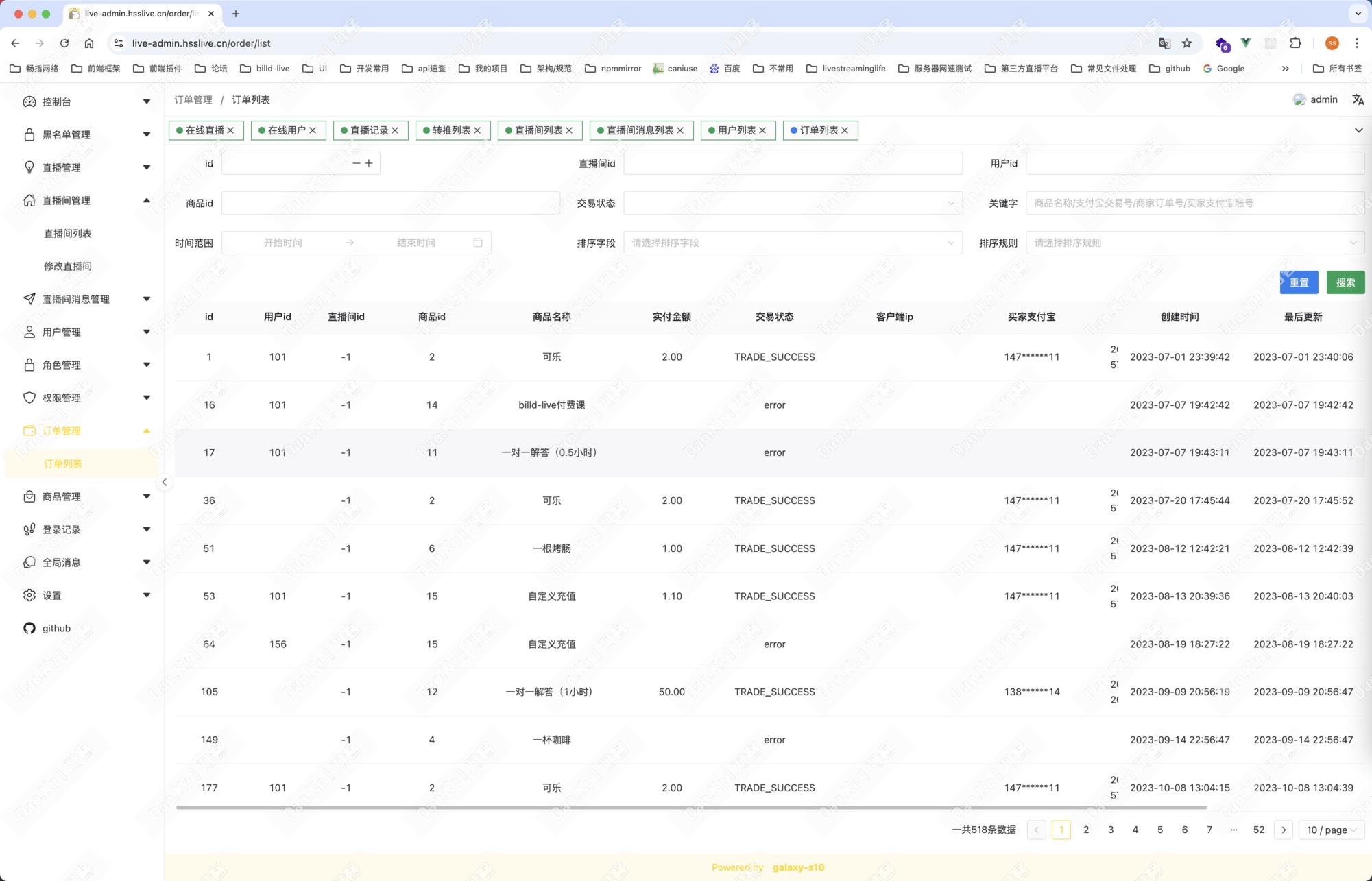Change the 10 / page size selector
The width and height of the screenshot is (1372, 881).
[x=1331, y=830]
